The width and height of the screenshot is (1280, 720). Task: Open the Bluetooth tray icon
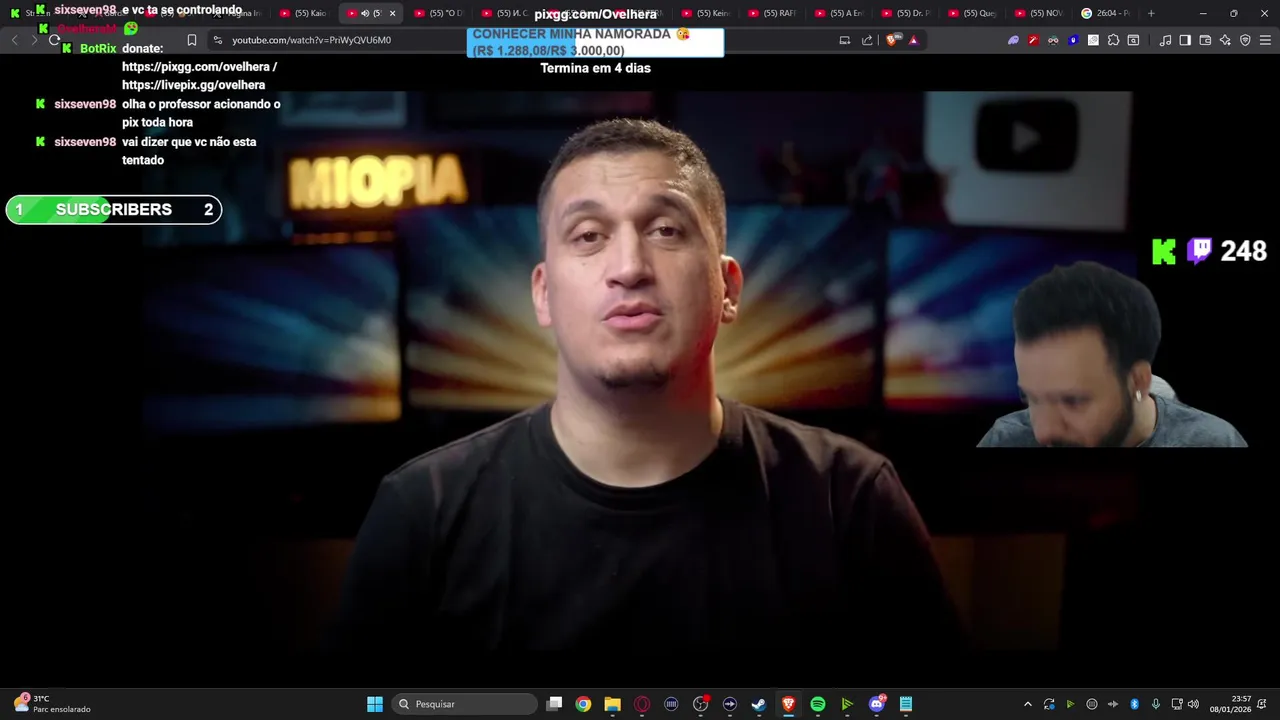point(1134,704)
